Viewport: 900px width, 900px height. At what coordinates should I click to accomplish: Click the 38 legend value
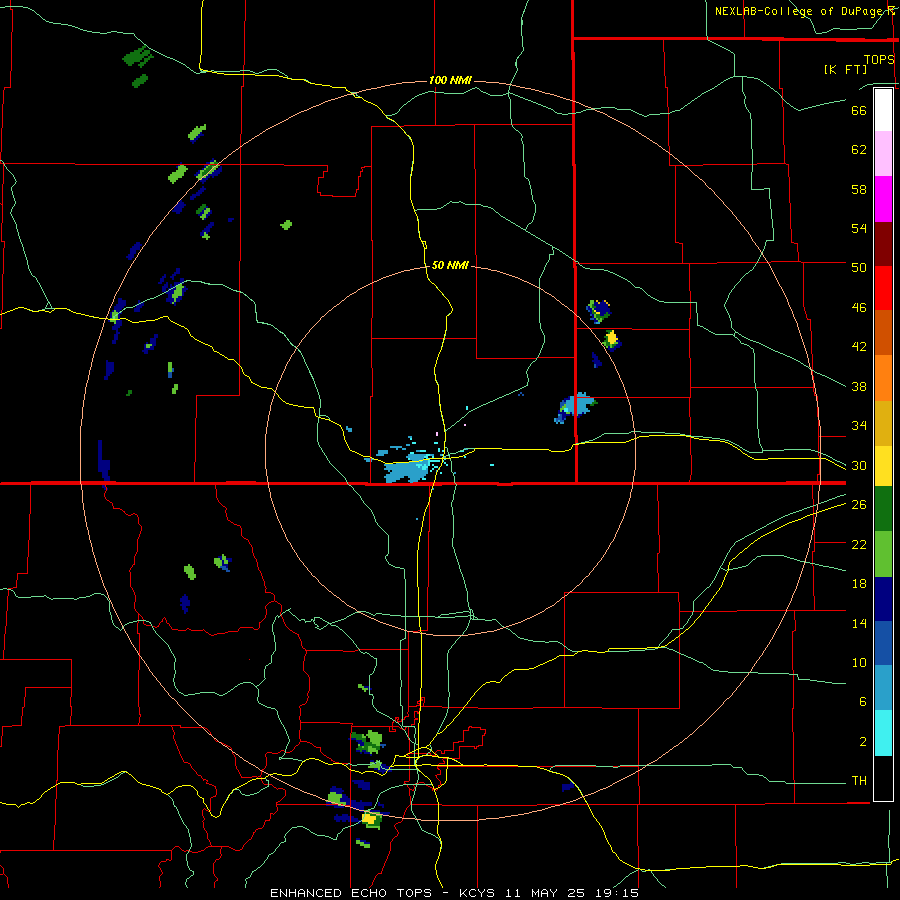859,386
